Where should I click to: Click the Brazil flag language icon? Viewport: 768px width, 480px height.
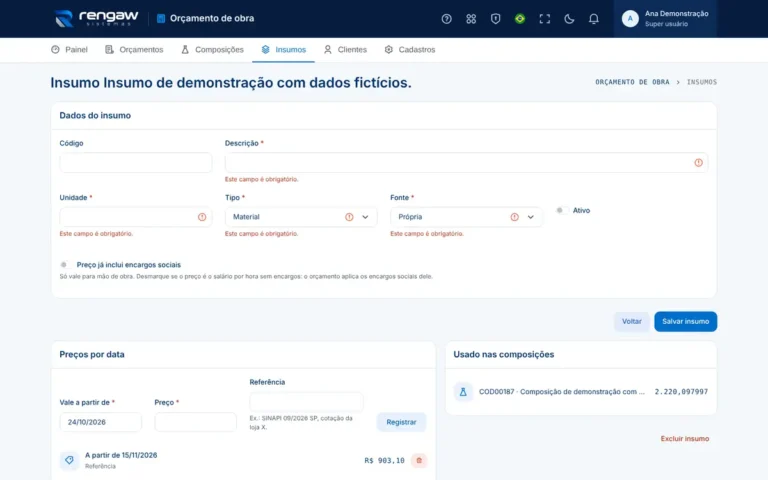click(520, 19)
